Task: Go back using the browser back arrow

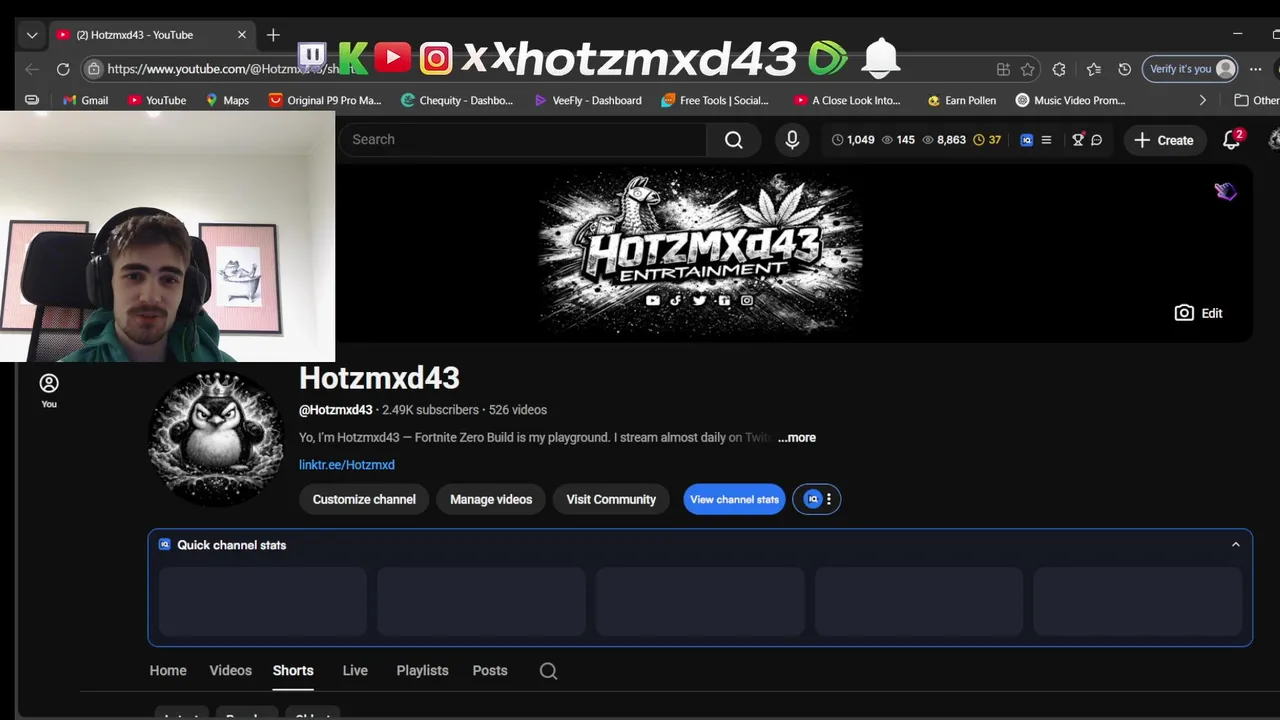Action: pos(31,69)
